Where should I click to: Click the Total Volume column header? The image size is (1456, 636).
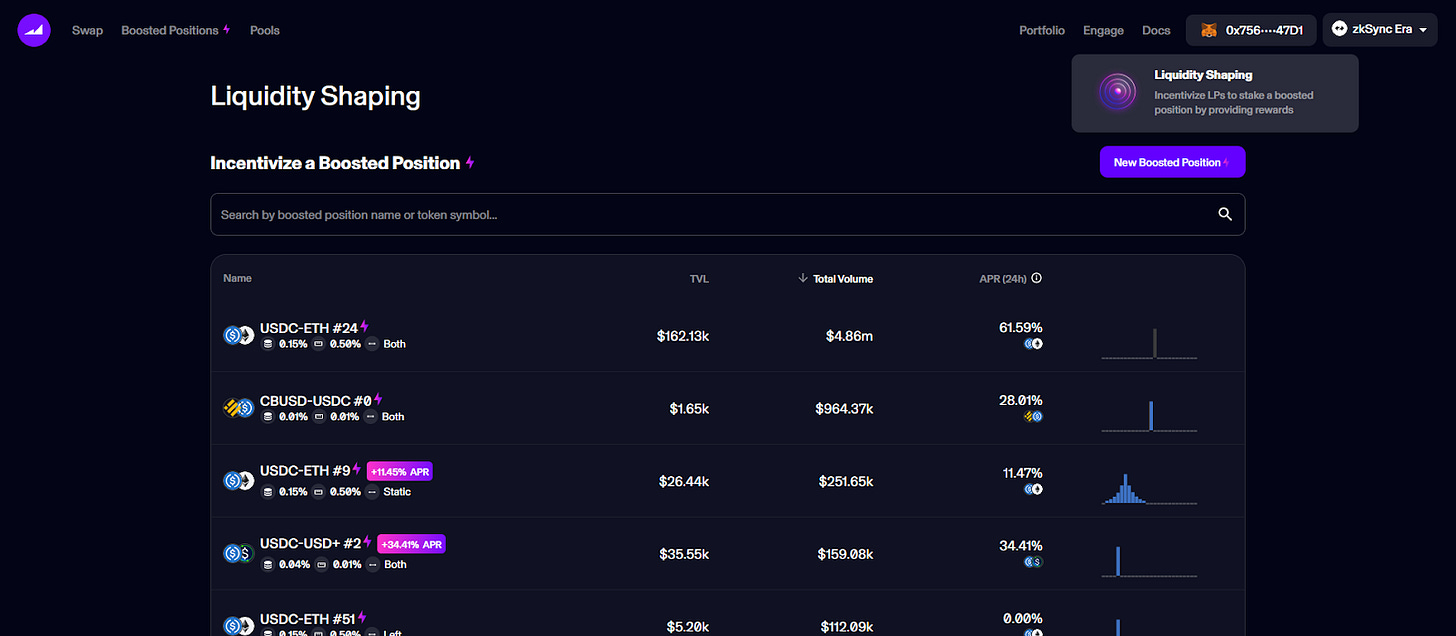pyautogui.click(x=843, y=279)
